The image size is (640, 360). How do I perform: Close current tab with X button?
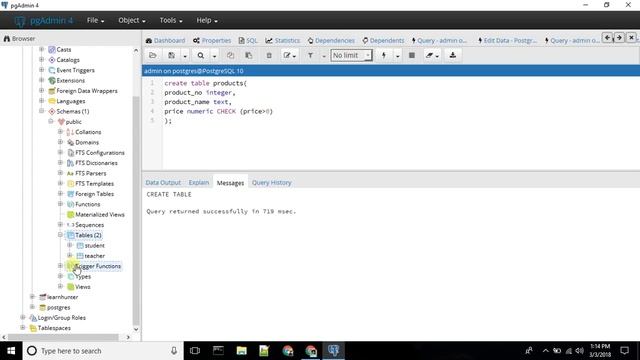click(x=631, y=38)
